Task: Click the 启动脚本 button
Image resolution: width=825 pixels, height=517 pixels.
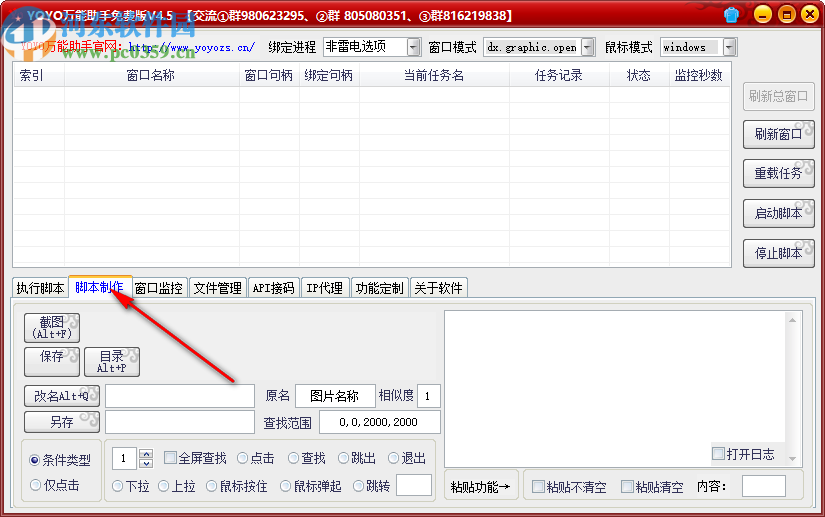Action: 778,214
